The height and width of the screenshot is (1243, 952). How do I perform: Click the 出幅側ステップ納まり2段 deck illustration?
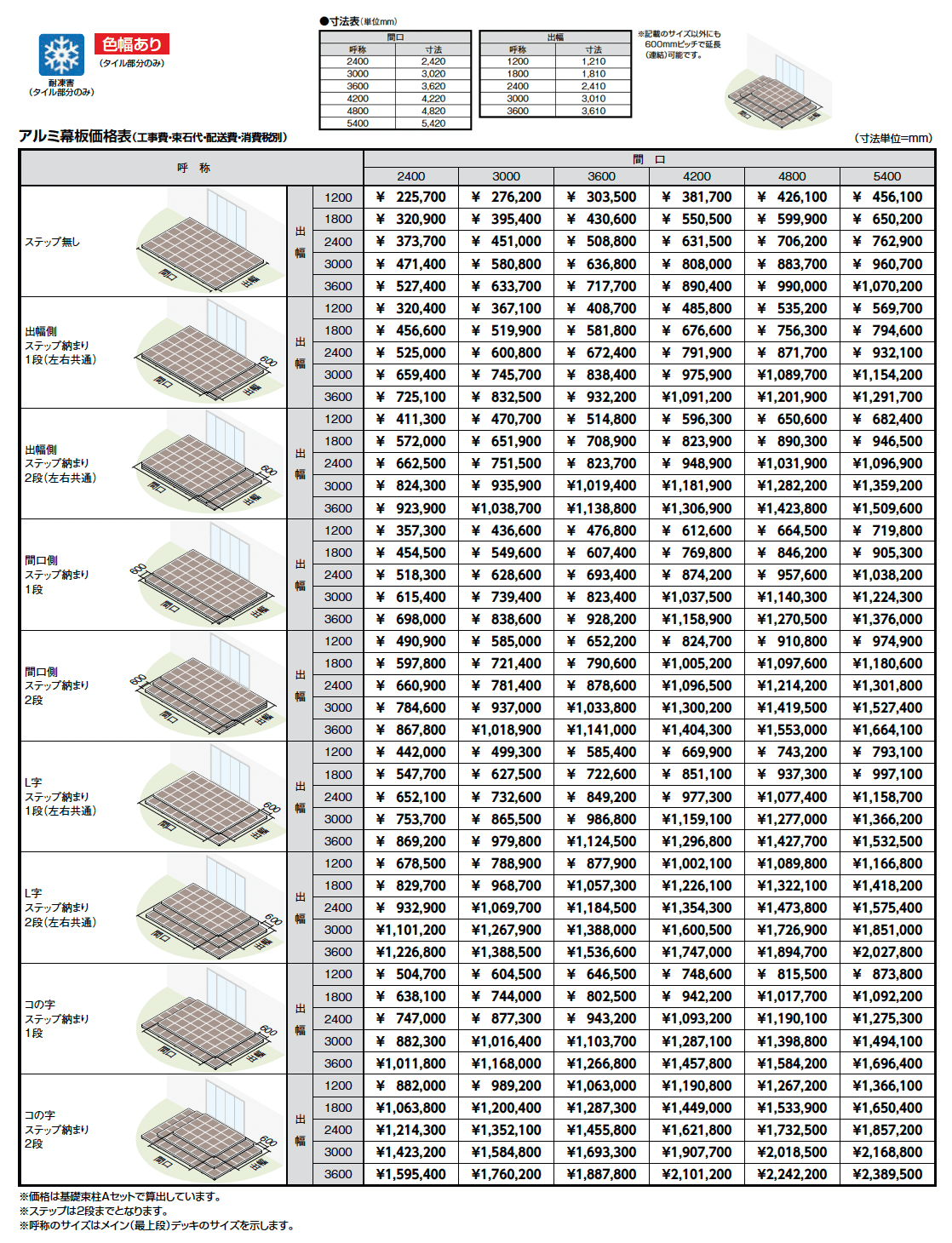[209, 463]
